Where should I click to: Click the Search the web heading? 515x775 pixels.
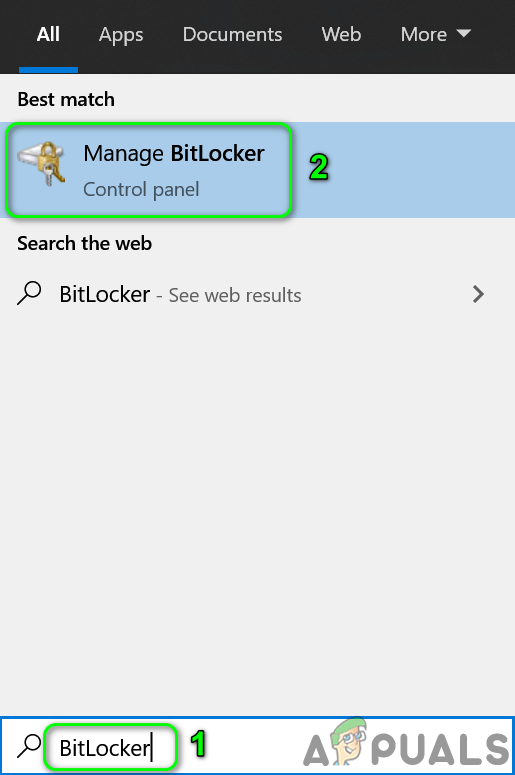tap(85, 243)
